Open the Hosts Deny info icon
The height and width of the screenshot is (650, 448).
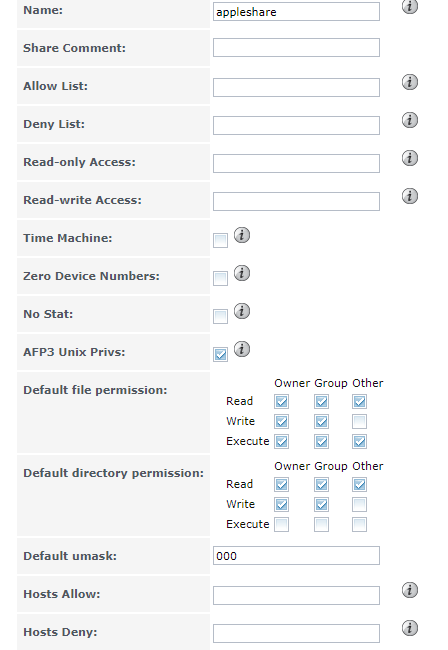[409, 628]
